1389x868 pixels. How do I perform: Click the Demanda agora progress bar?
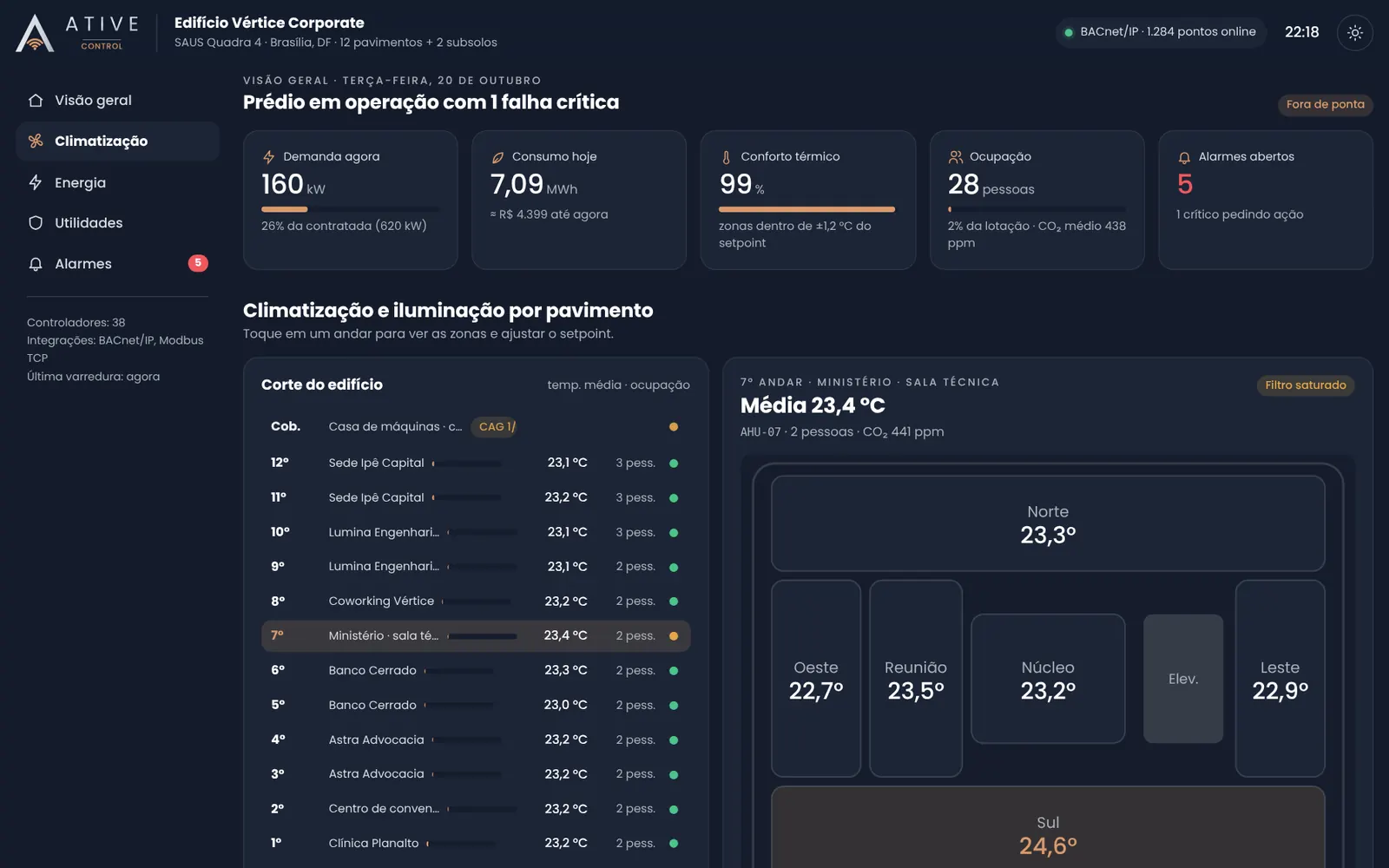[351, 209]
